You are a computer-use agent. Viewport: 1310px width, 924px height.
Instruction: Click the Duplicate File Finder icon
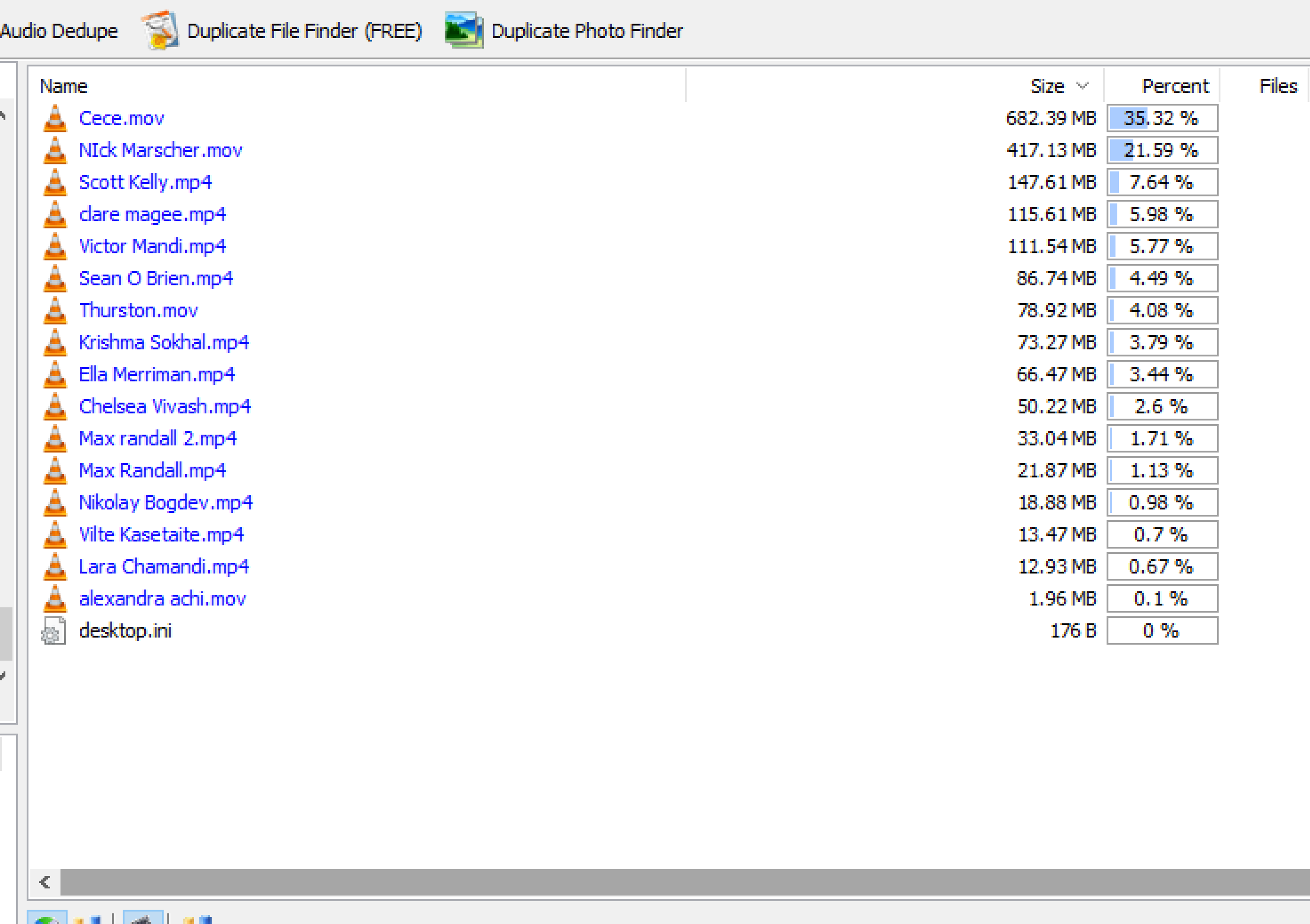[x=160, y=30]
